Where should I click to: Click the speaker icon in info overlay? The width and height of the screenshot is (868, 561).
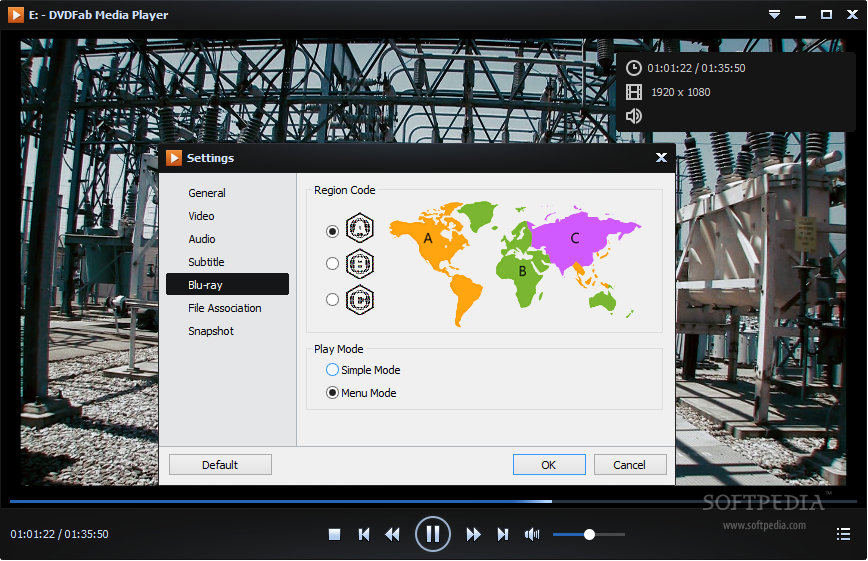pos(634,116)
